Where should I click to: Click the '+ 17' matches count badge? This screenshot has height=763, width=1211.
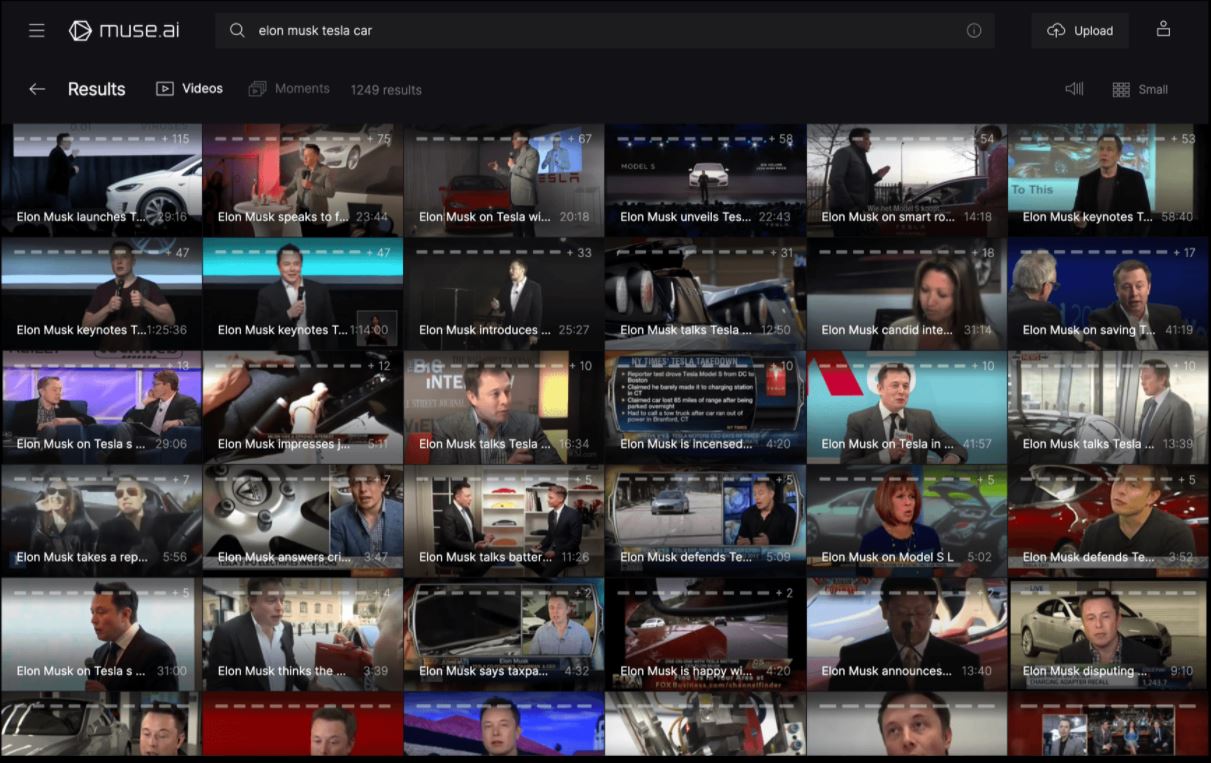[1184, 253]
